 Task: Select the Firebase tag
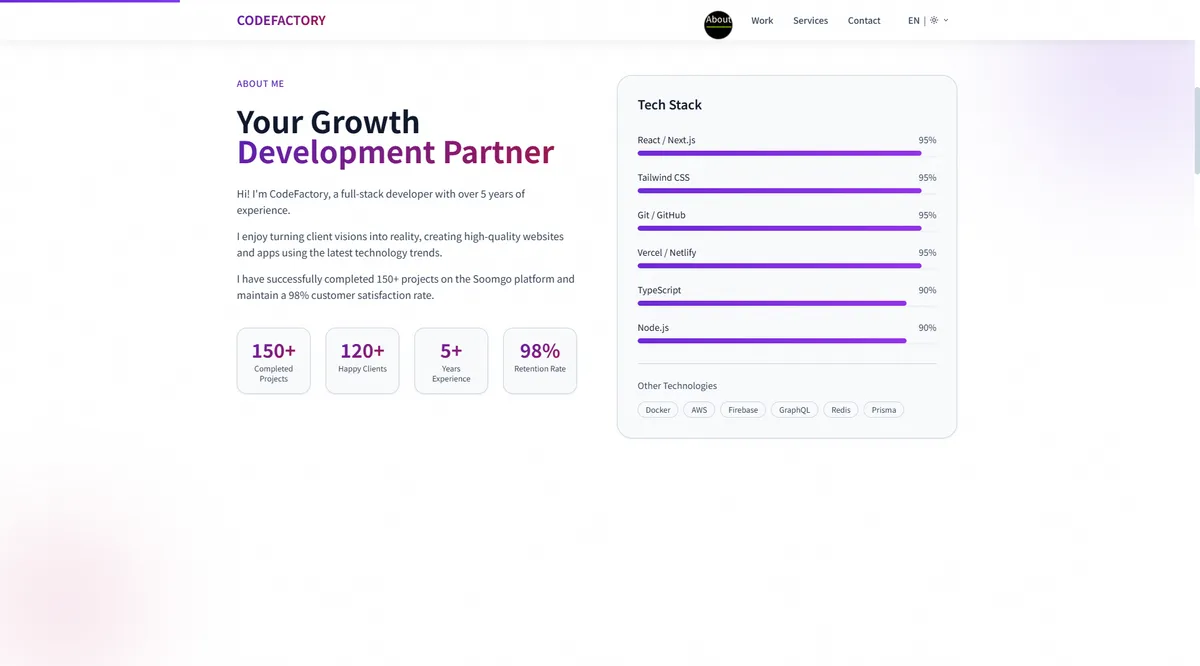pos(743,410)
